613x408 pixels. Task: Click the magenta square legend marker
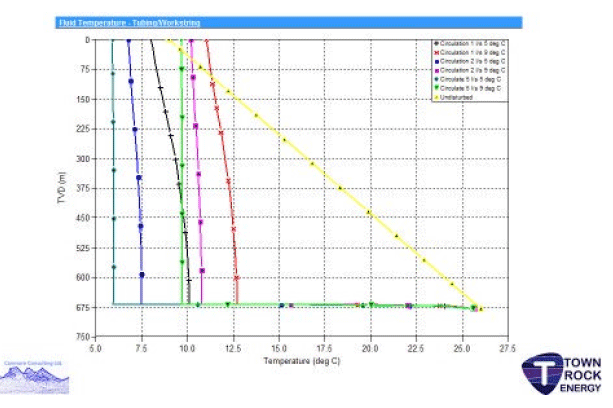click(x=436, y=70)
